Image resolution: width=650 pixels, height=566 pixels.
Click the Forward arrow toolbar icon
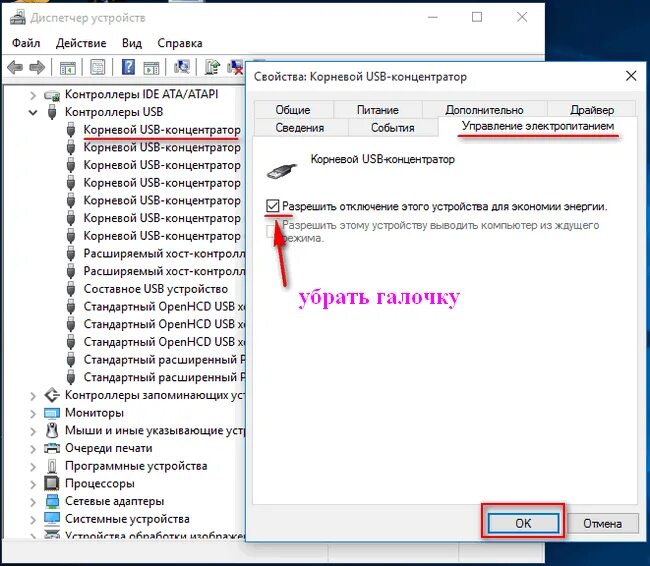coord(37,67)
